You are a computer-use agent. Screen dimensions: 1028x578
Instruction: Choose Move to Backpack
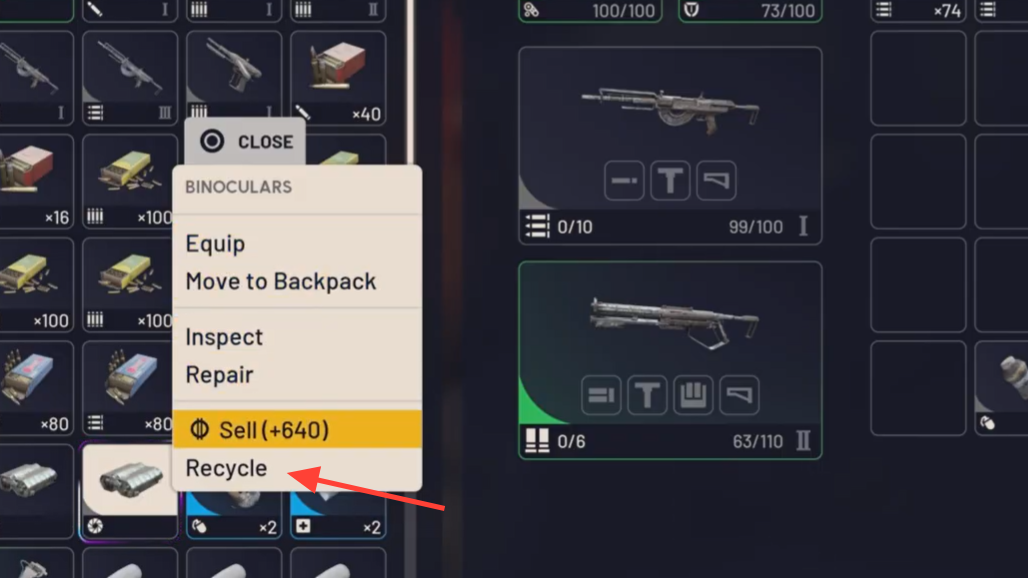pyautogui.click(x=281, y=282)
